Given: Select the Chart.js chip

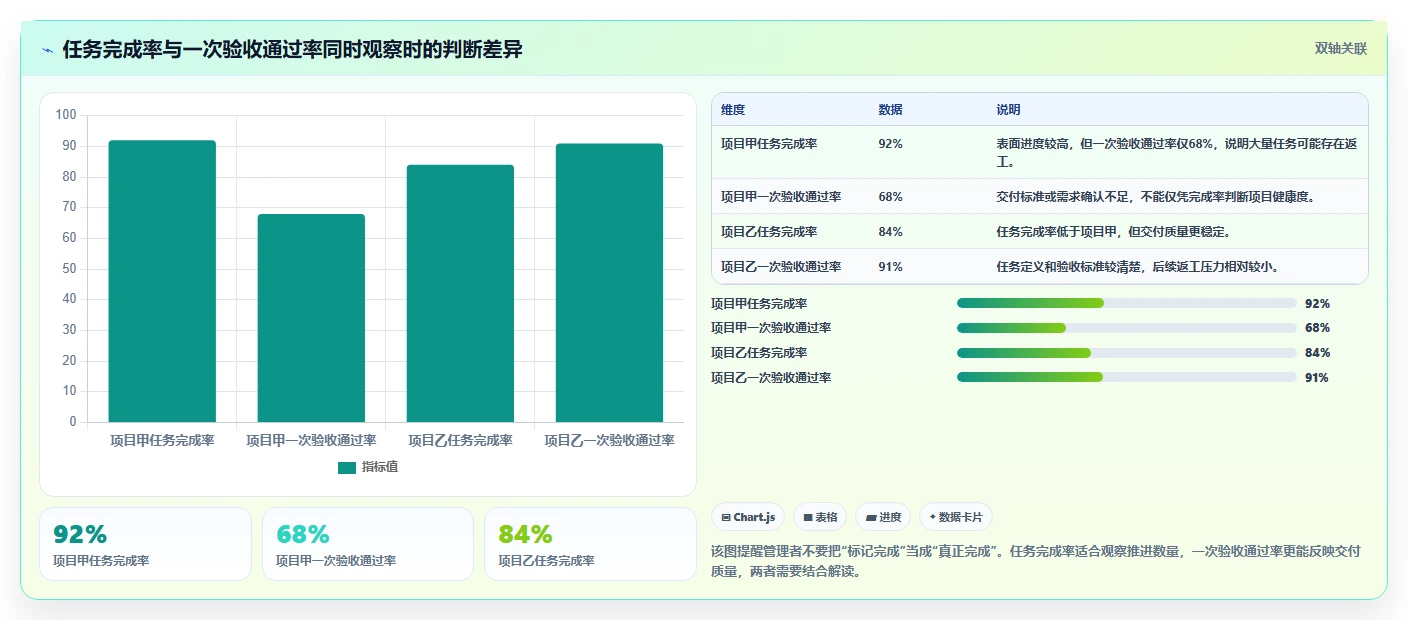Looking at the screenshot, I should [748, 517].
